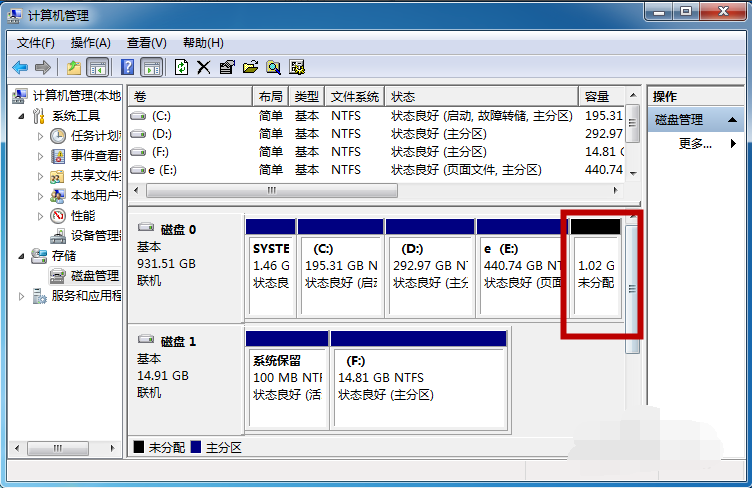Toggle the console tree show/hide button
This screenshot has height=488, width=752.
click(97, 67)
